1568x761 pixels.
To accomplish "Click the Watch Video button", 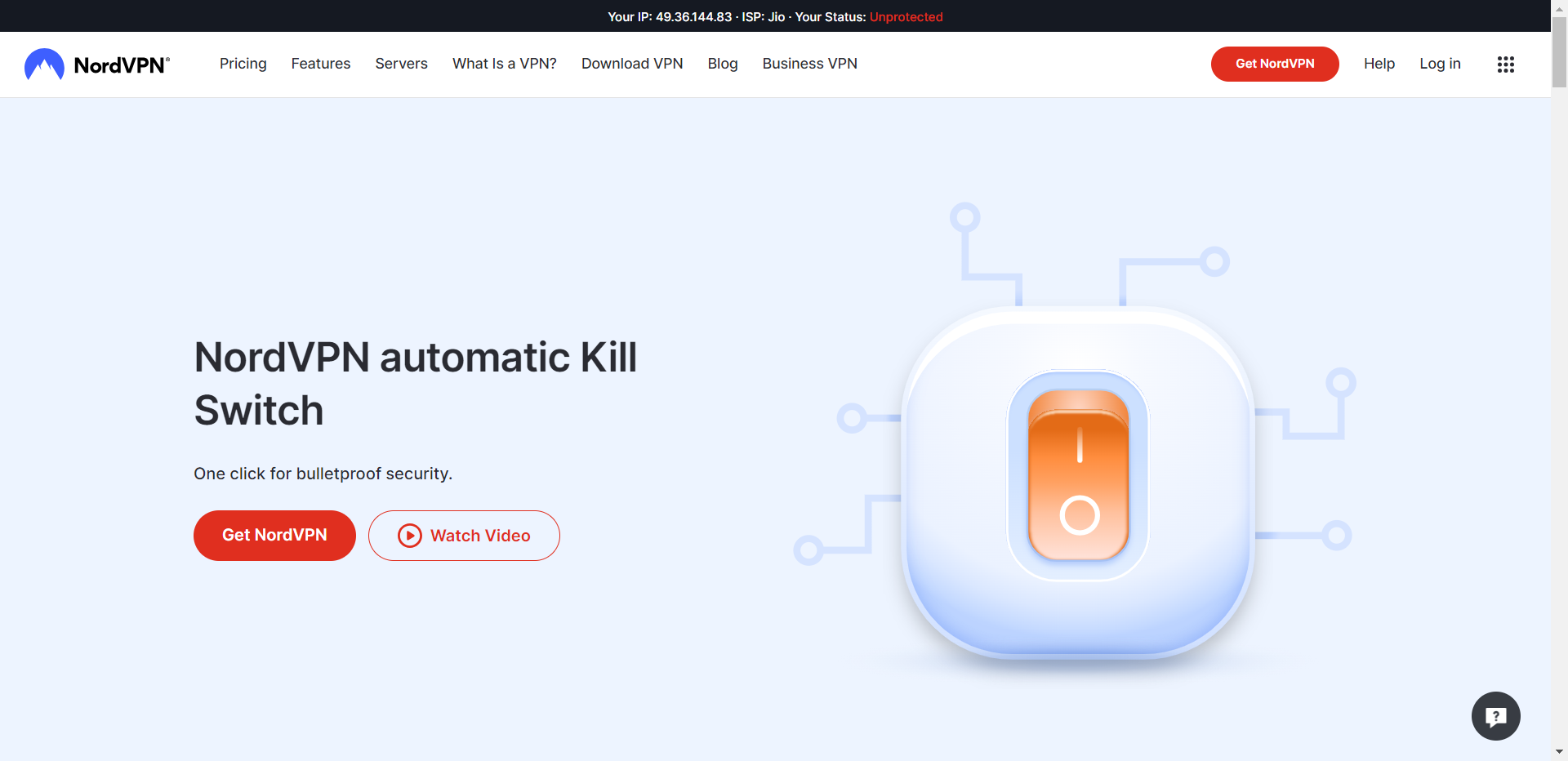I will [464, 536].
